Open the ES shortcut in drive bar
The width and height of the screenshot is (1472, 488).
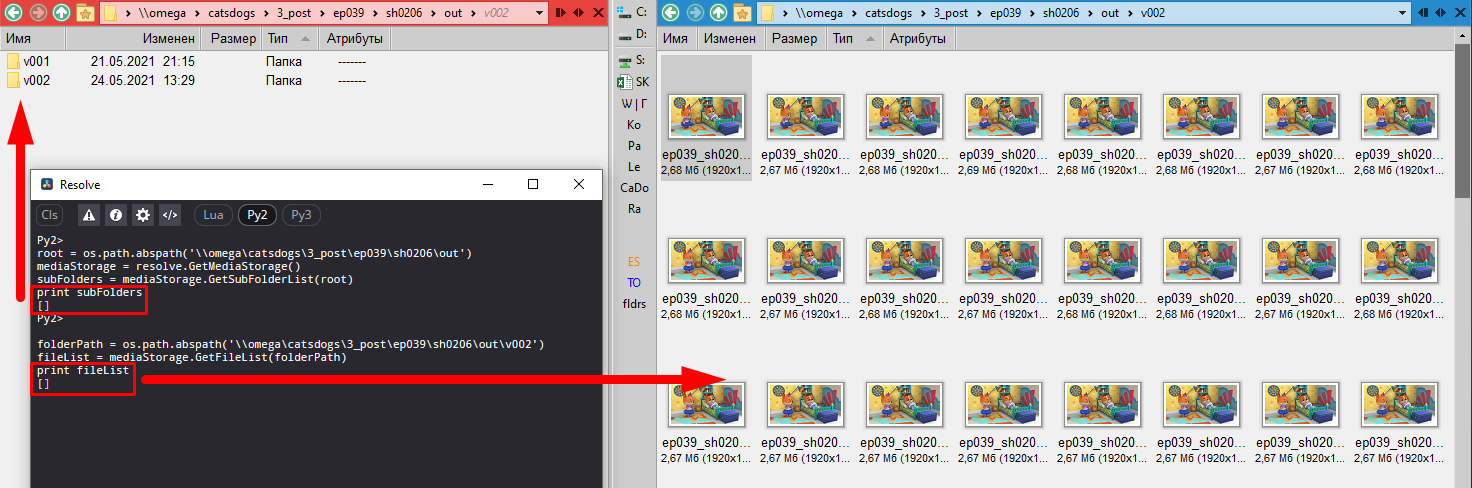[634, 261]
